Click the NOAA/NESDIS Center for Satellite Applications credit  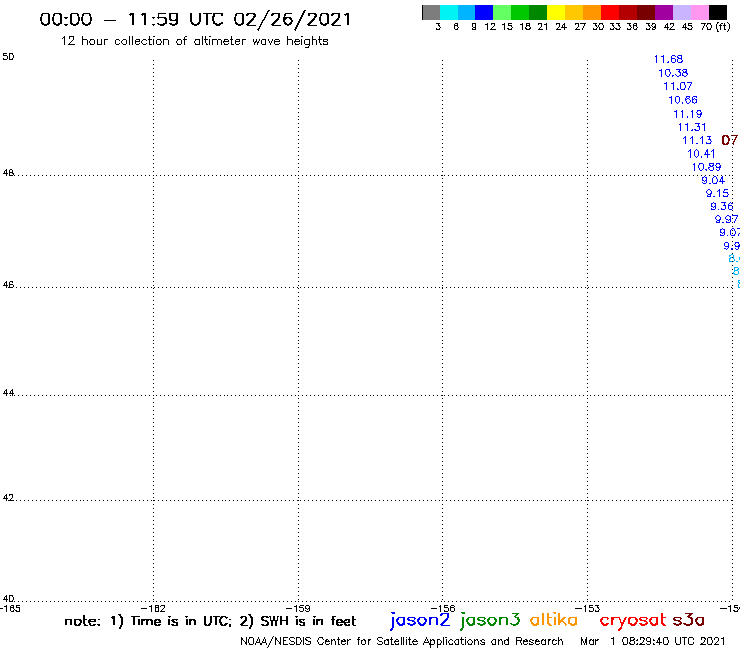click(x=402, y=642)
